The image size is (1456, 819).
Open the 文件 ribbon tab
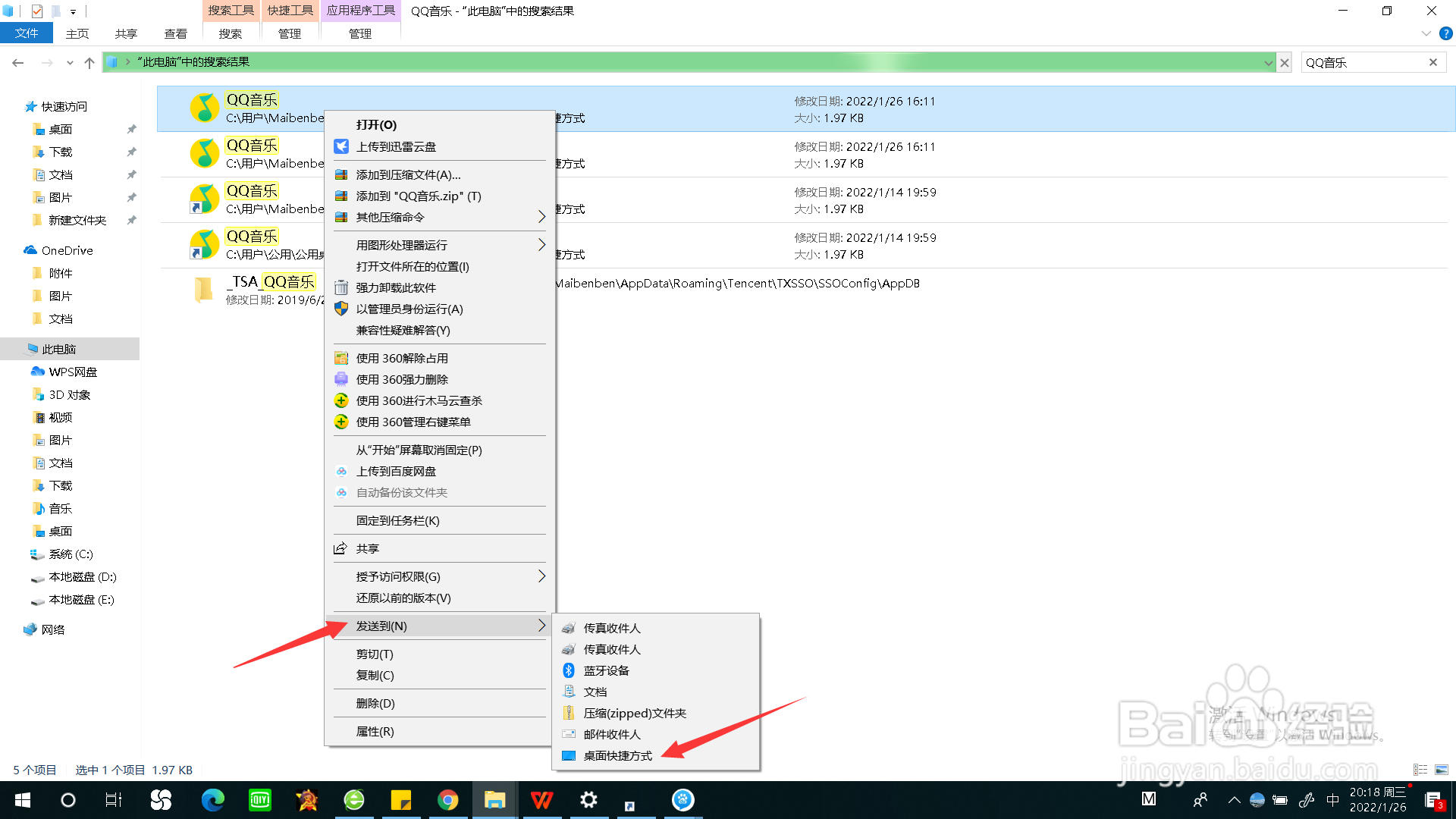pyautogui.click(x=27, y=33)
